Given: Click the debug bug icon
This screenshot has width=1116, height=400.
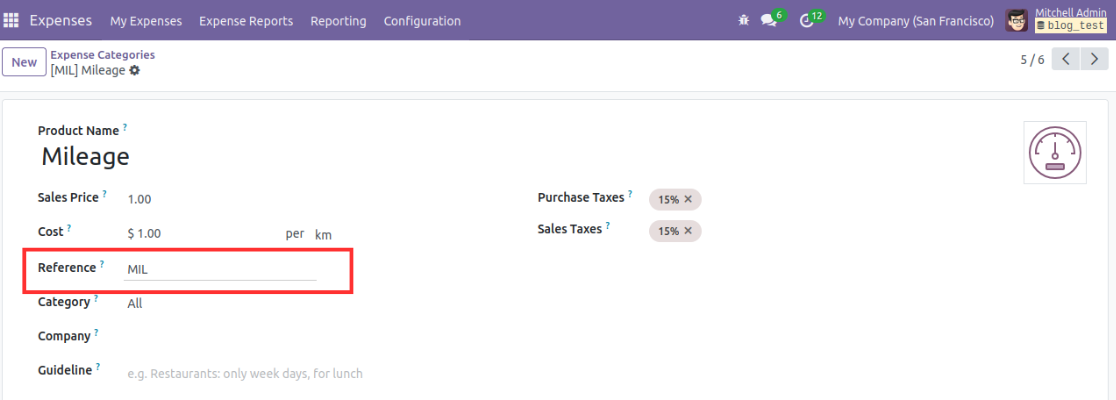Looking at the screenshot, I should coord(744,21).
